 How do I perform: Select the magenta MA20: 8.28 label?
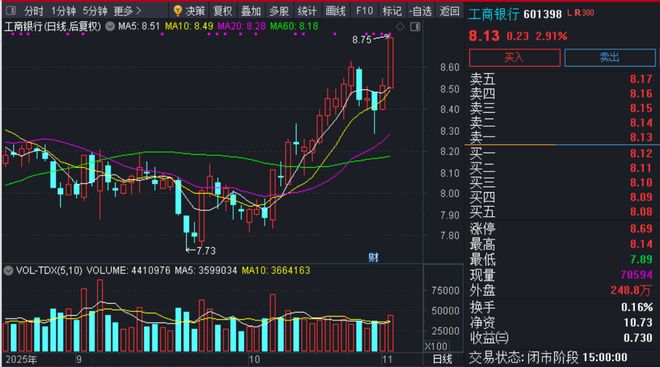coord(242,26)
